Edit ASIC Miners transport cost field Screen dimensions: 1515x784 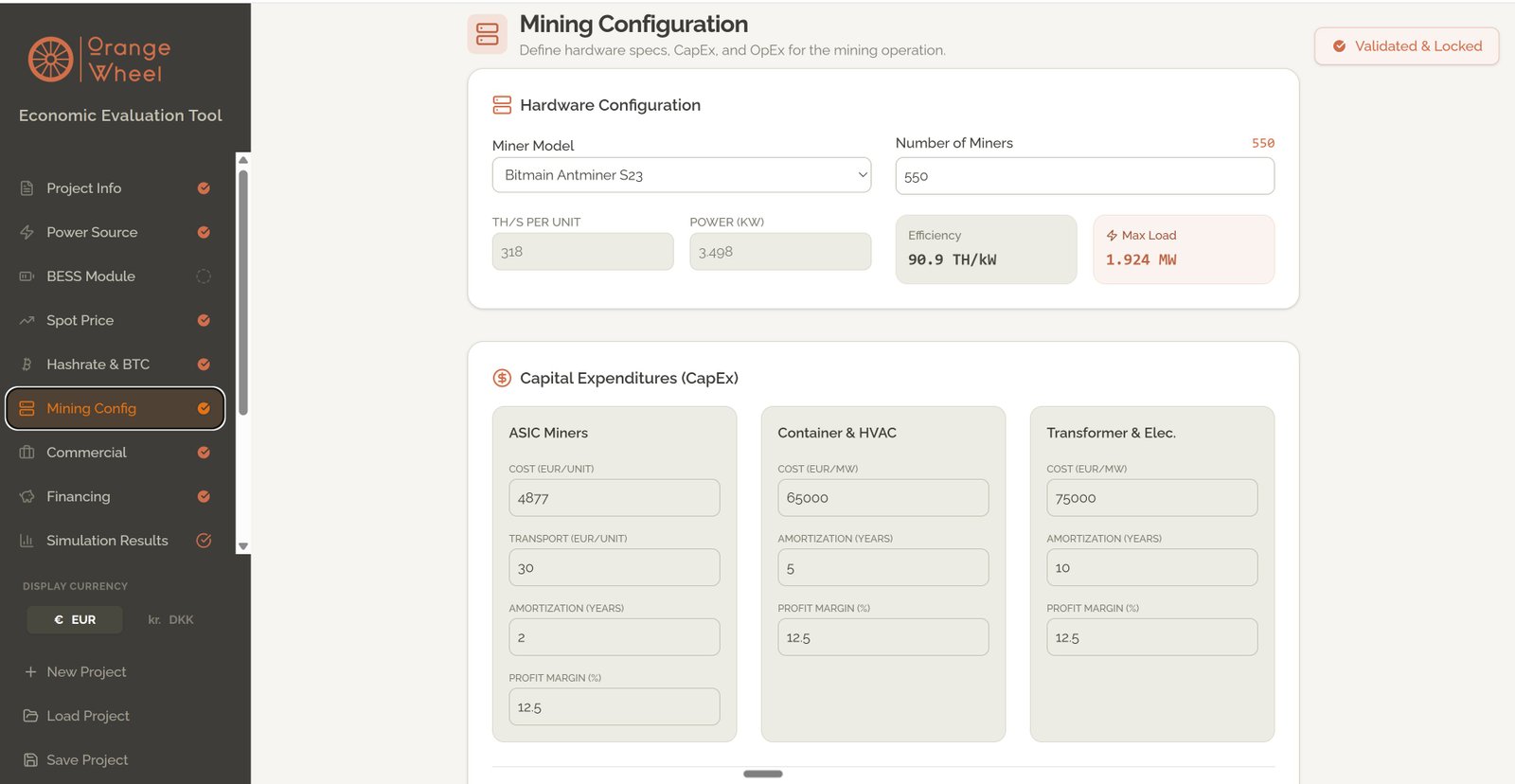click(615, 567)
